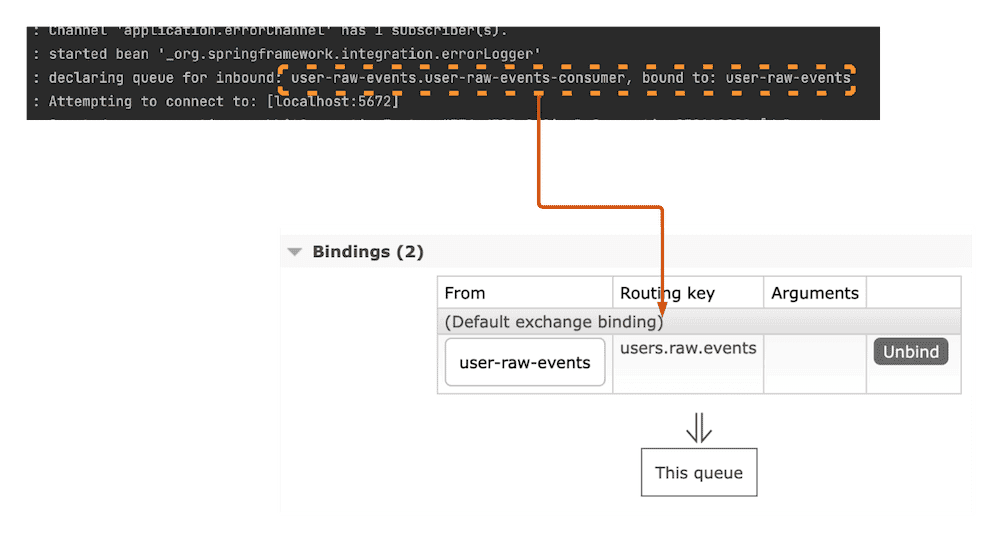Click the This queue box
This screenshot has width=1000, height=540.
click(x=699, y=472)
